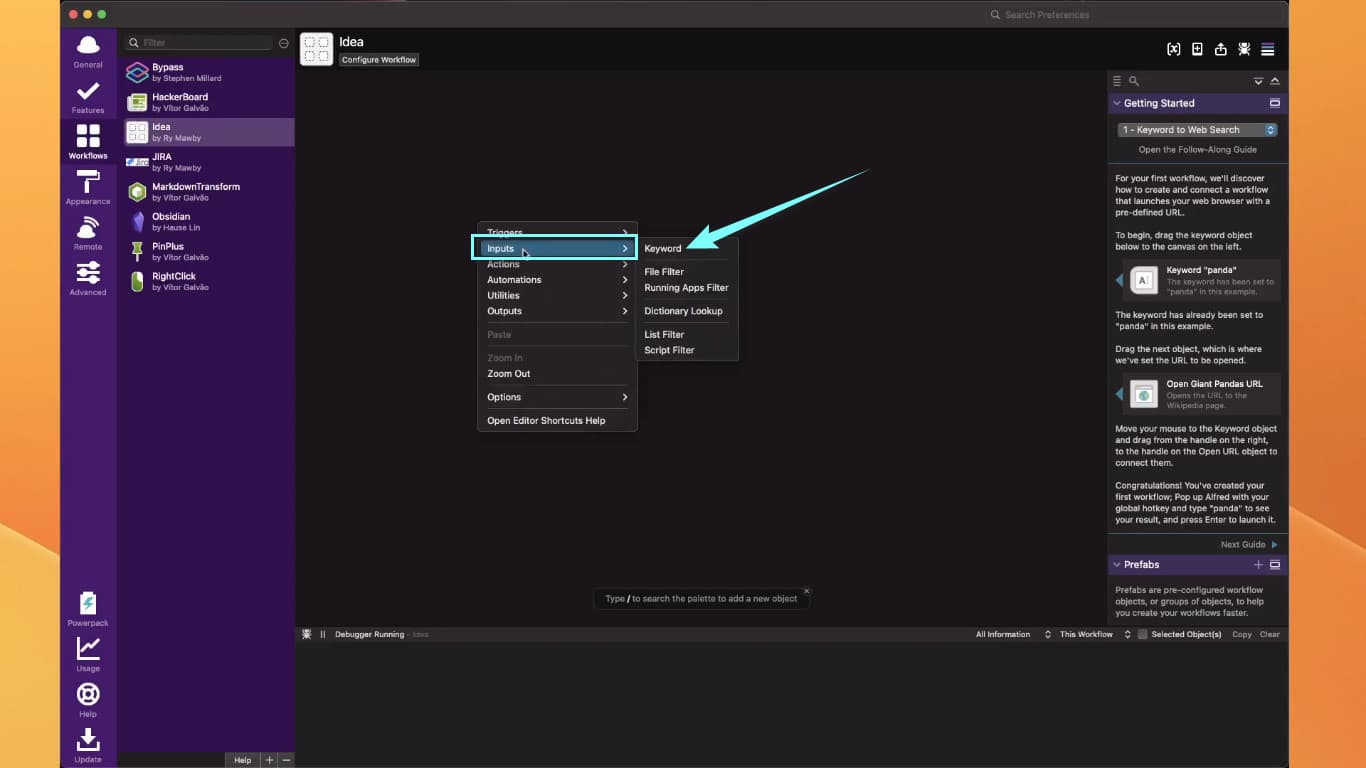Open the All Information dropdown

[x=1013, y=634]
